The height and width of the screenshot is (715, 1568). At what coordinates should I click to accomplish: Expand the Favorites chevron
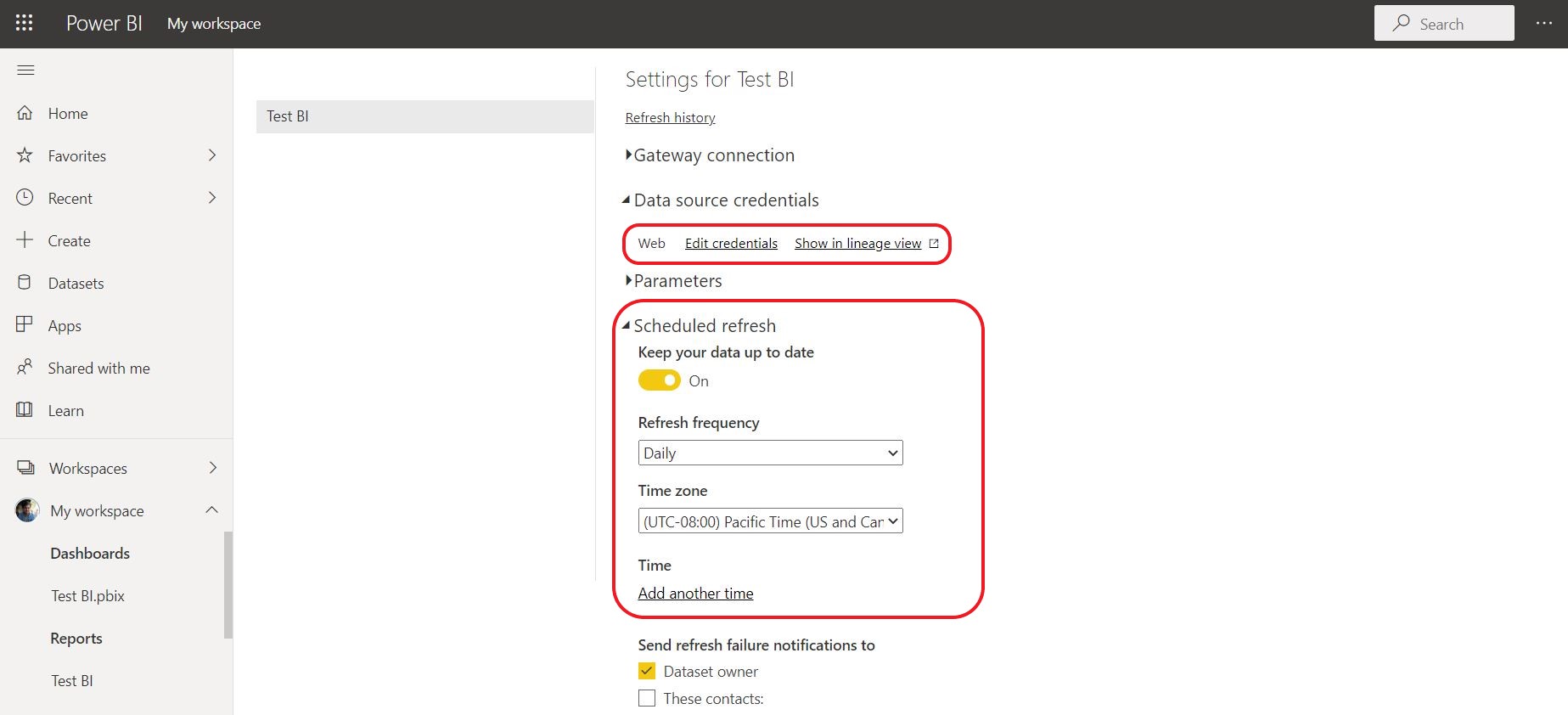pyautogui.click(x=212, y=155)
